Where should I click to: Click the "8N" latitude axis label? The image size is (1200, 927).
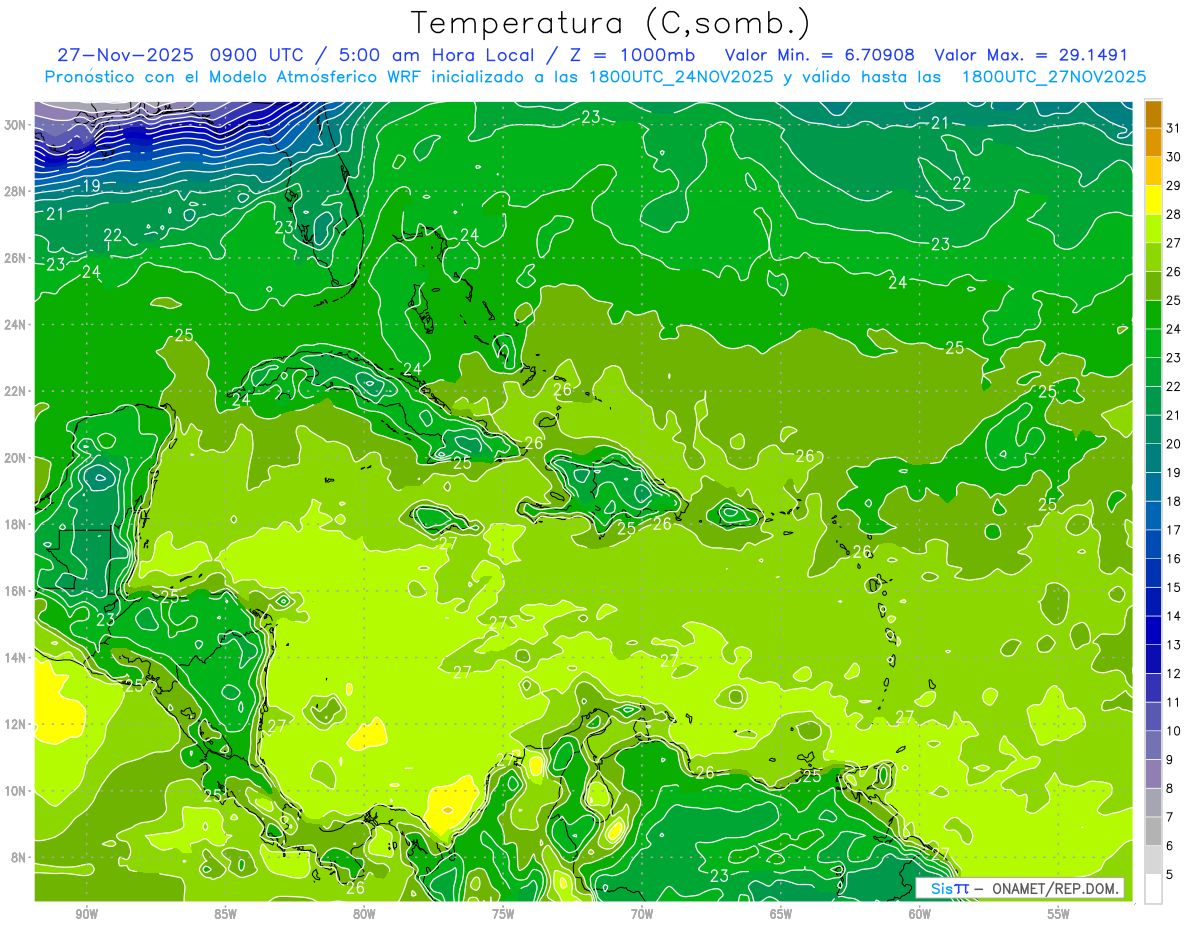pyautogui.click(x=18, y=857)
